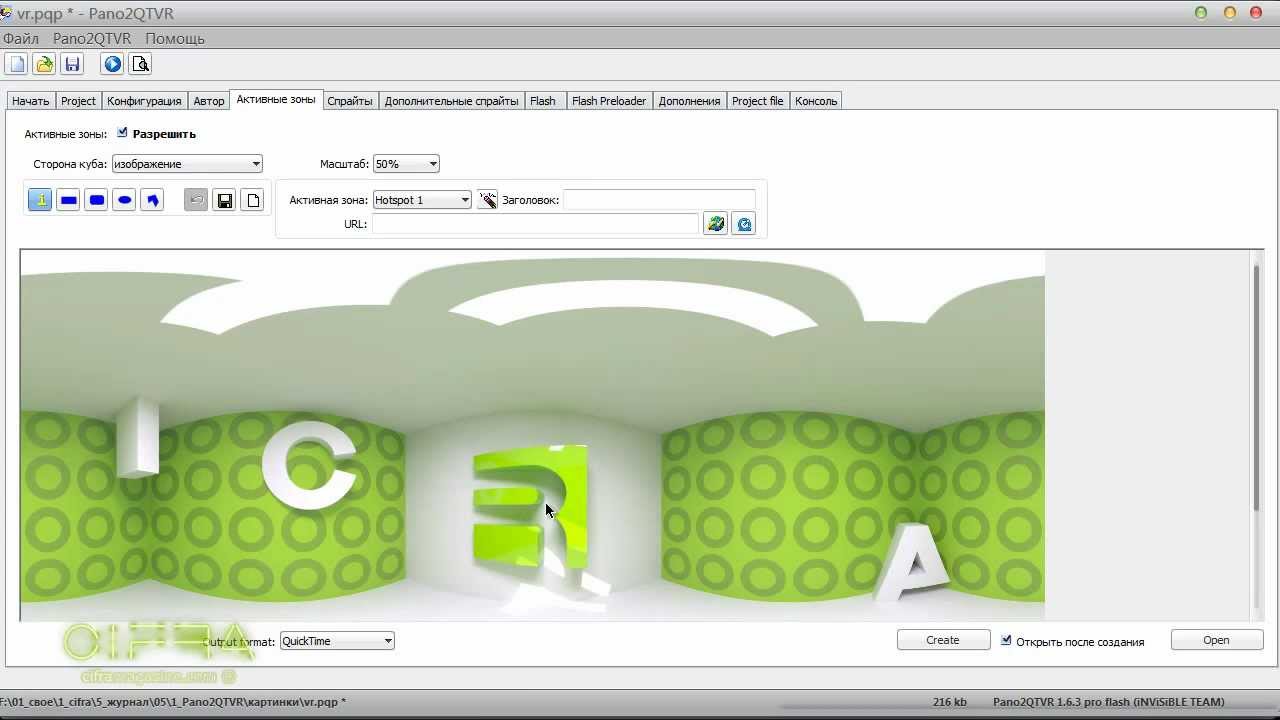Switch to the Спрайты tab
Screen dimensions: 1280x720
tap(350, 101)
